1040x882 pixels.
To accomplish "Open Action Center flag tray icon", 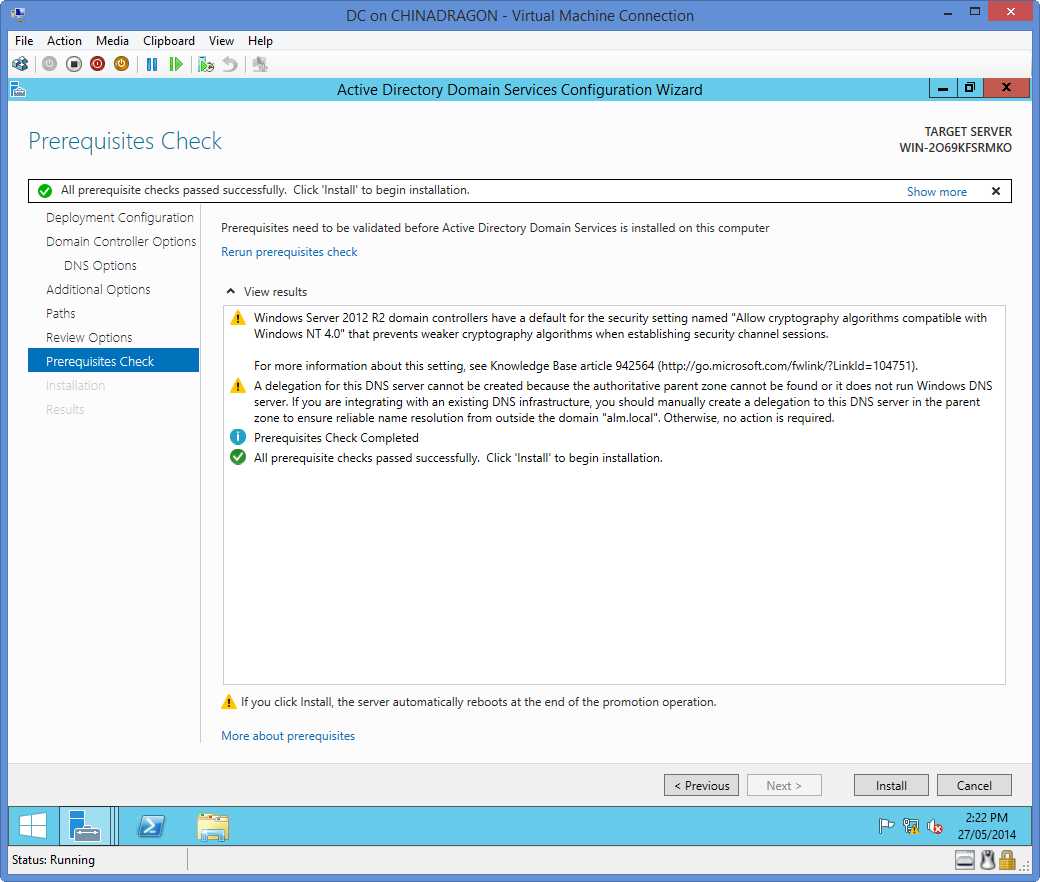I will coord(886,826).
